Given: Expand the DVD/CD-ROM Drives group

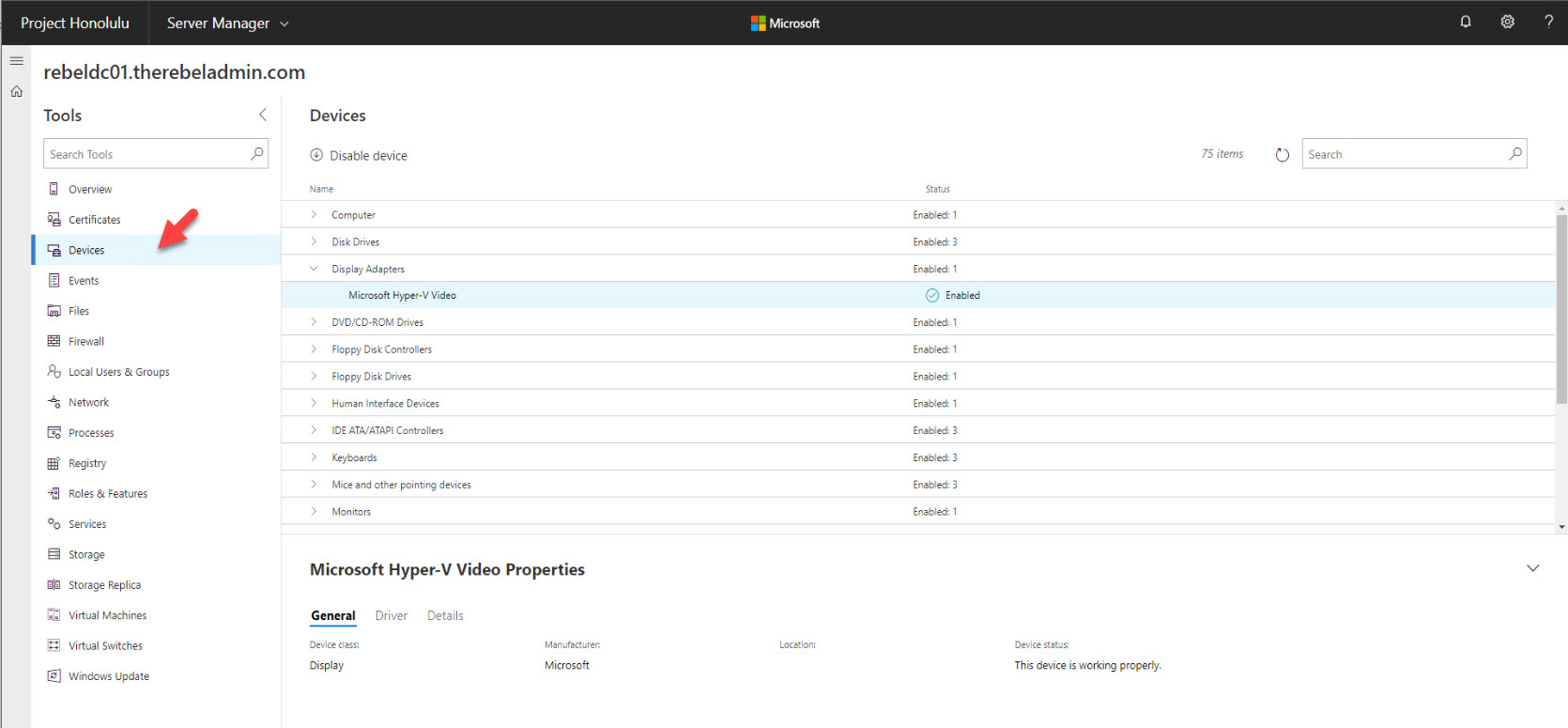Looking at the screenshot, I should tap(314, 322).
